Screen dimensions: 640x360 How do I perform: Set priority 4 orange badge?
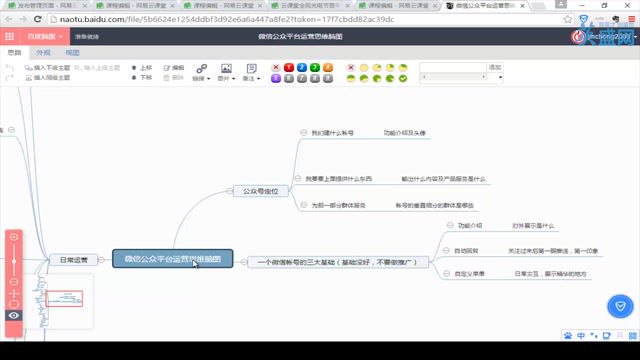pos(328,67)
